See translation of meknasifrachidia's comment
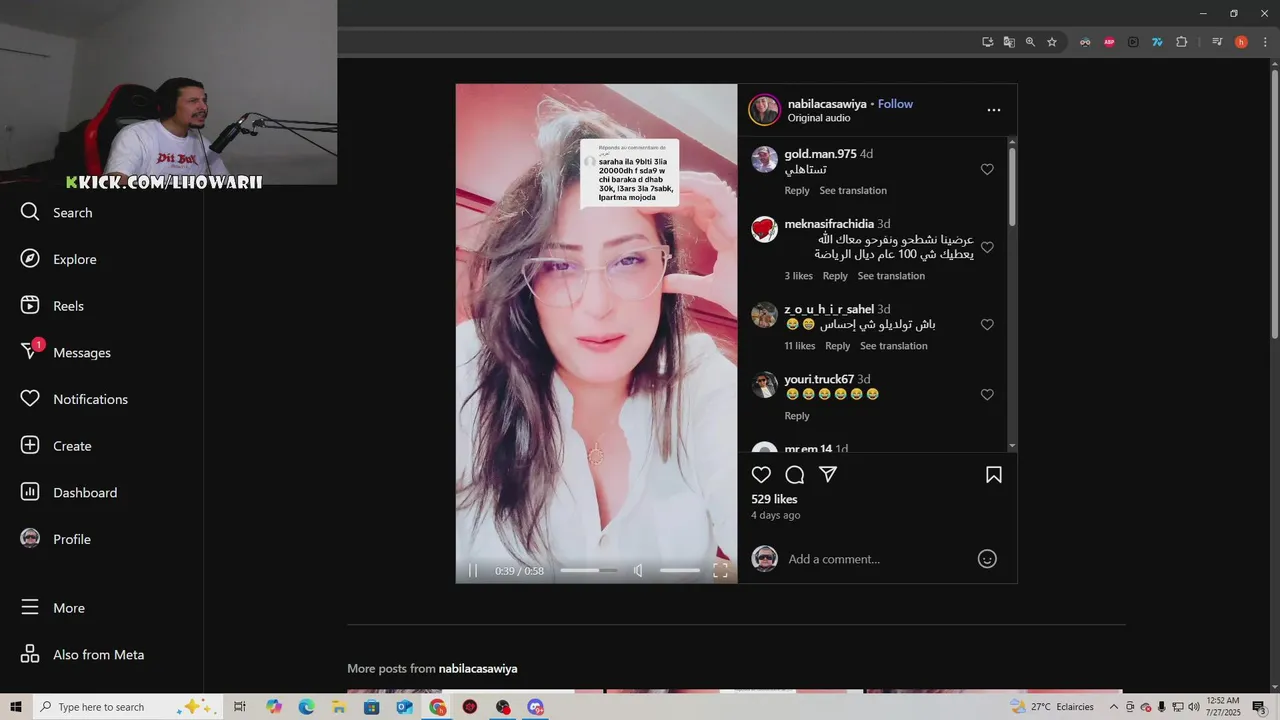The height and width of the screenshot is (720, 1280). 891,276
